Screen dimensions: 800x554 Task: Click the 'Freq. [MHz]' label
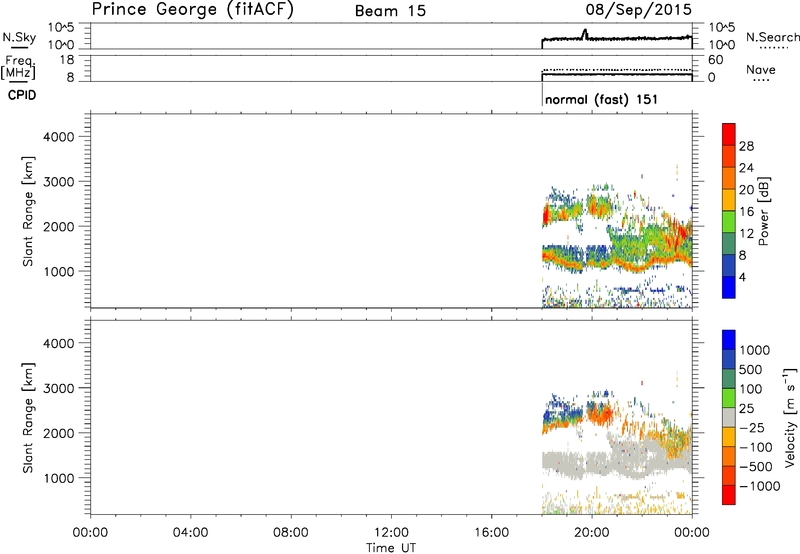(x=19, y=68)
